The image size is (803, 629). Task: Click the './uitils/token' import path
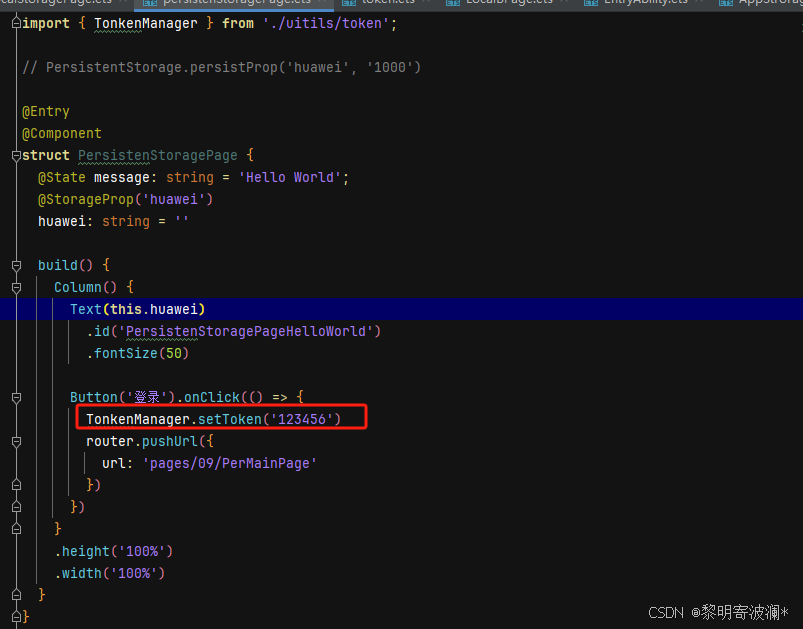(x=326, y=24)
